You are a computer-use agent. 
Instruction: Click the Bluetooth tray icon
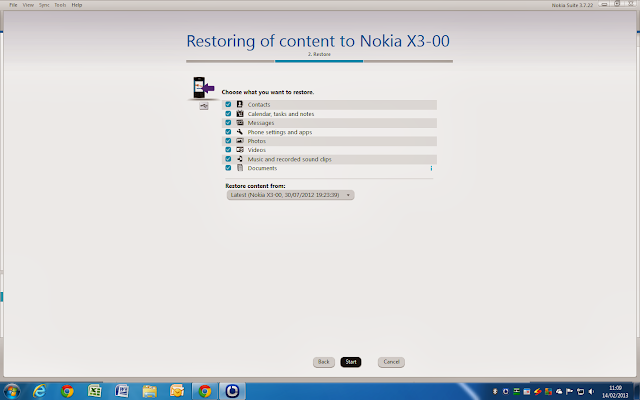[x=495, y=391]
